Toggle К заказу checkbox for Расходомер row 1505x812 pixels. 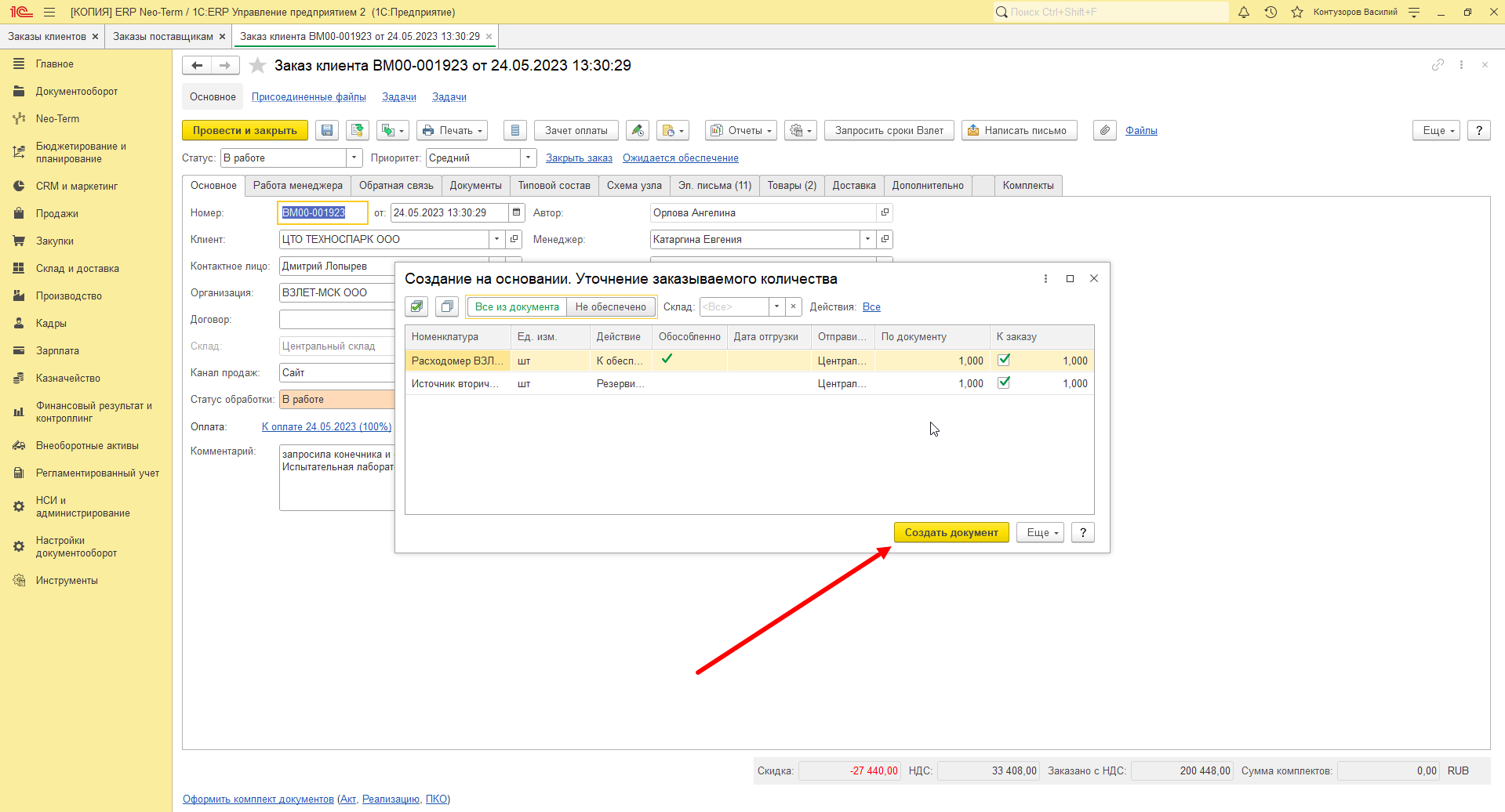[x=1004, y=360]
